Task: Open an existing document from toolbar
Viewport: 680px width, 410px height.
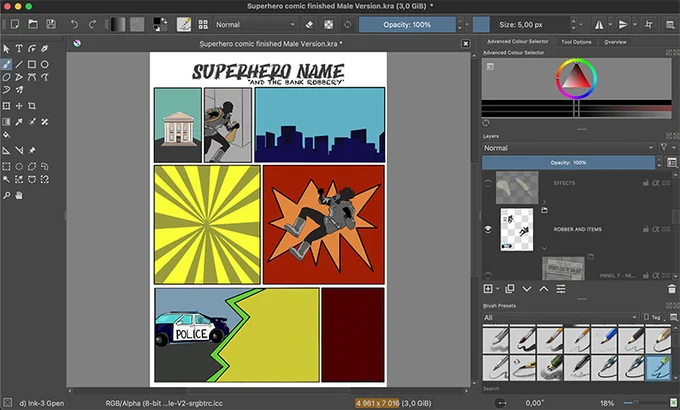Action: [x=33, y=24]
